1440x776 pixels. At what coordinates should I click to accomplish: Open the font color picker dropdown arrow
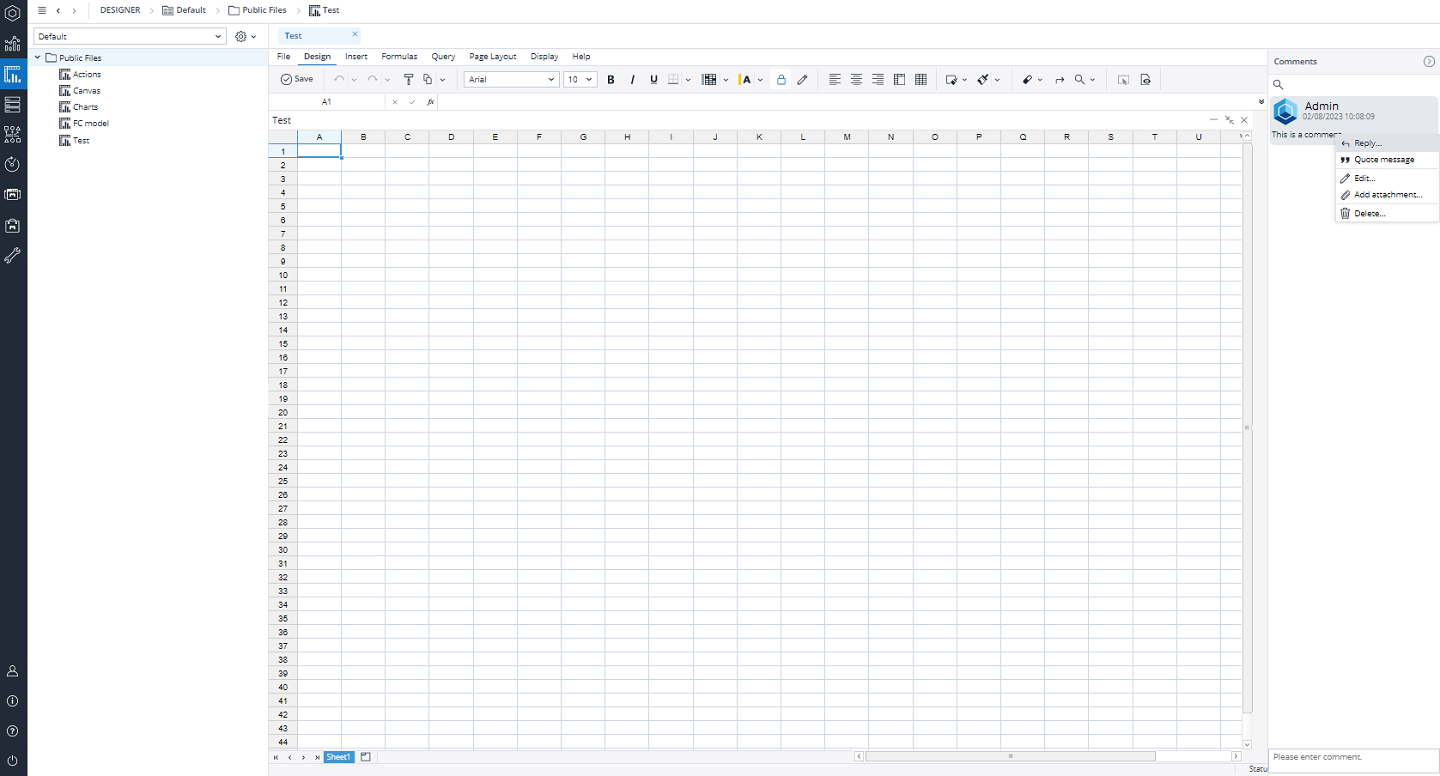760,79
